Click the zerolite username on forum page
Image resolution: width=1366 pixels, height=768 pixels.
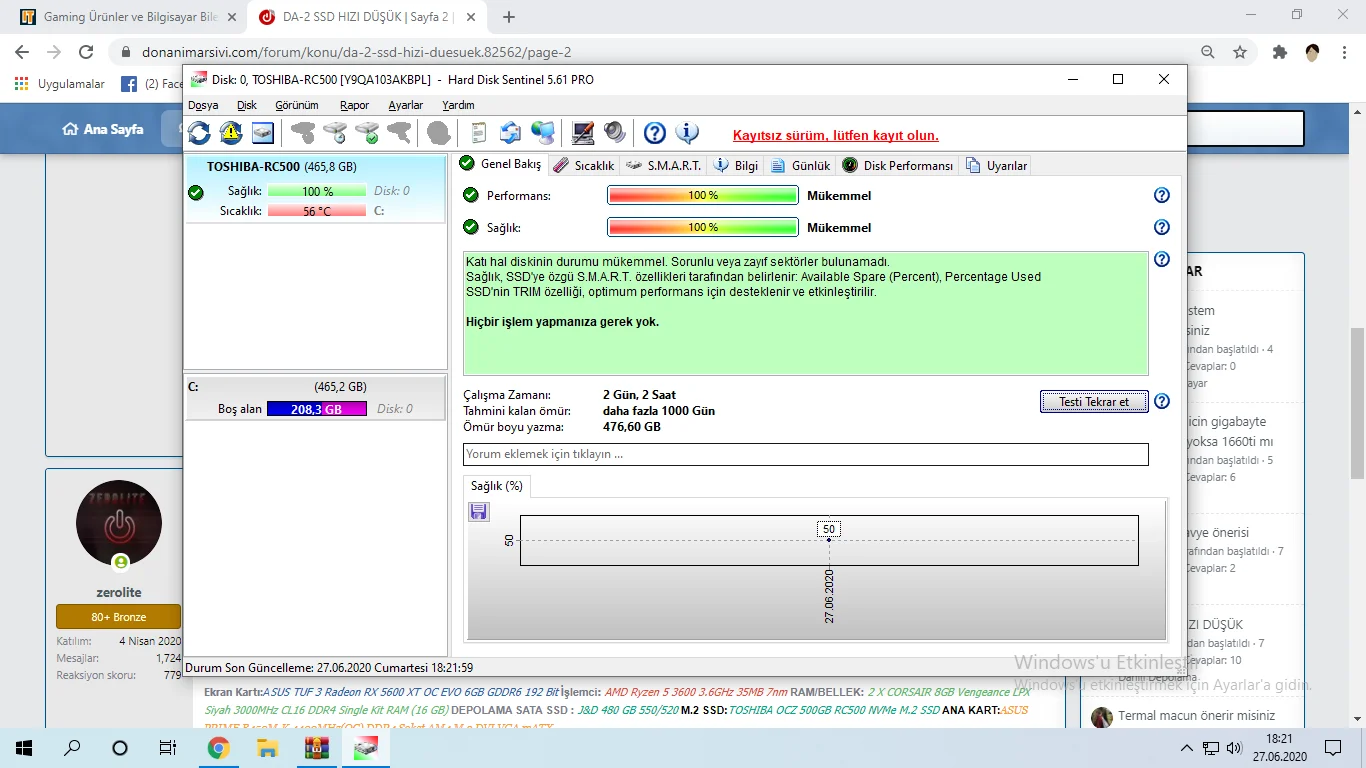[118, 592]
